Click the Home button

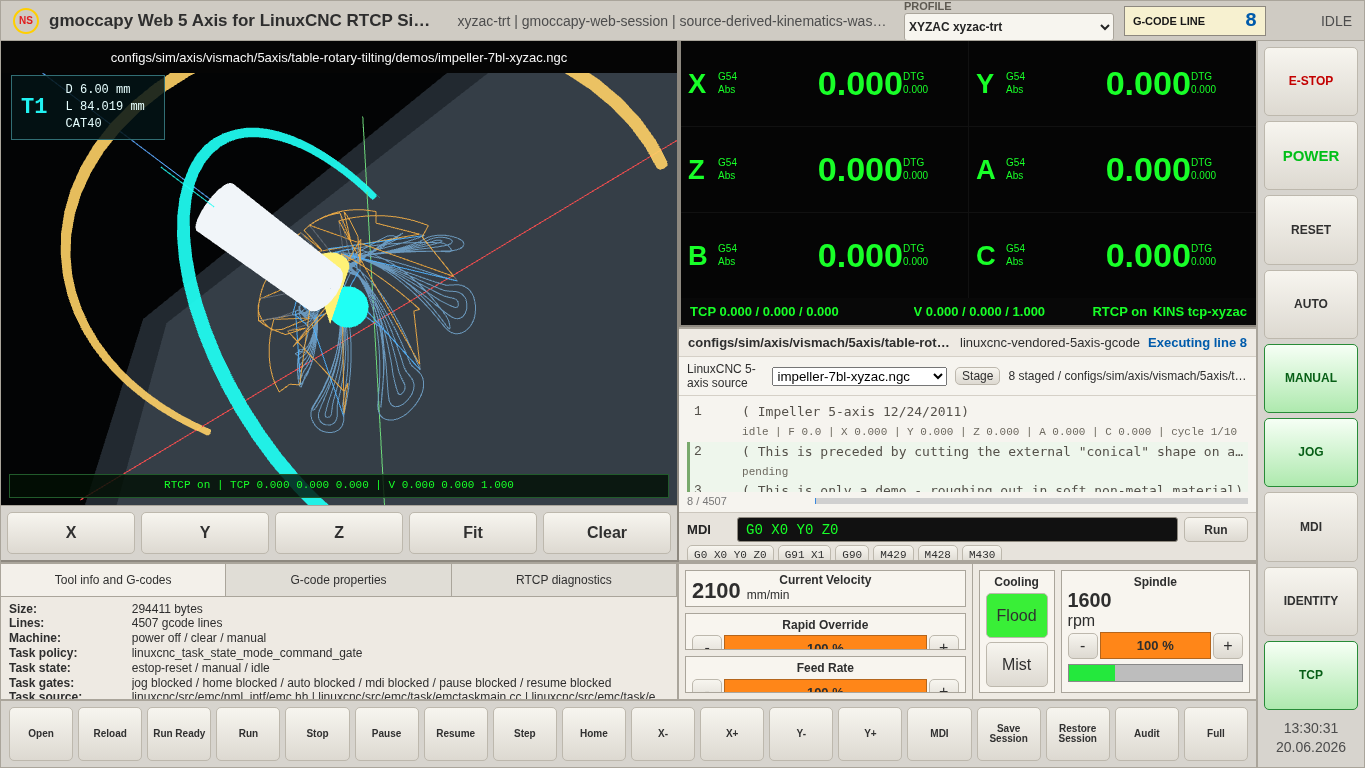pos(594,734)
